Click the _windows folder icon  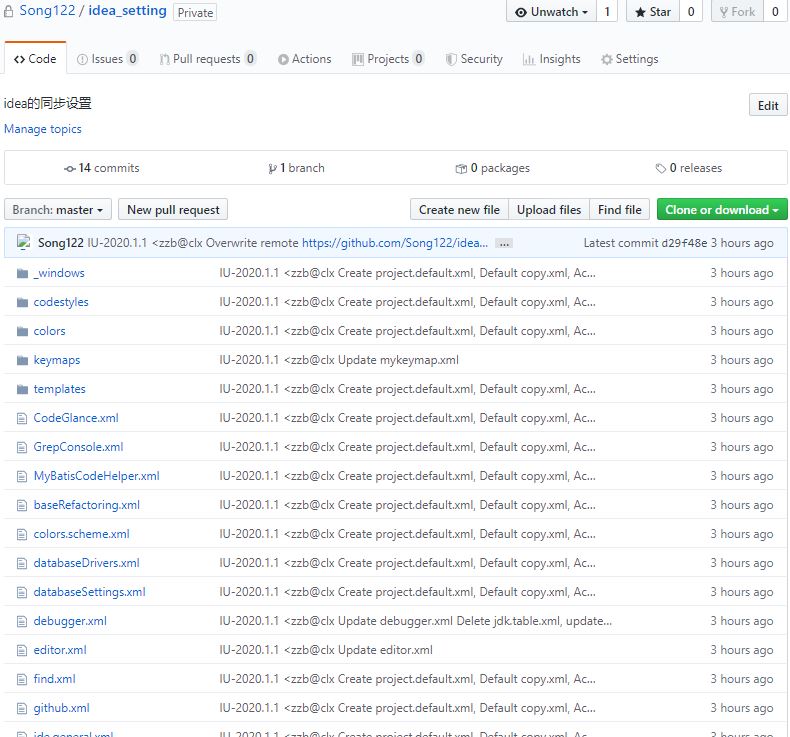point(23,273)
